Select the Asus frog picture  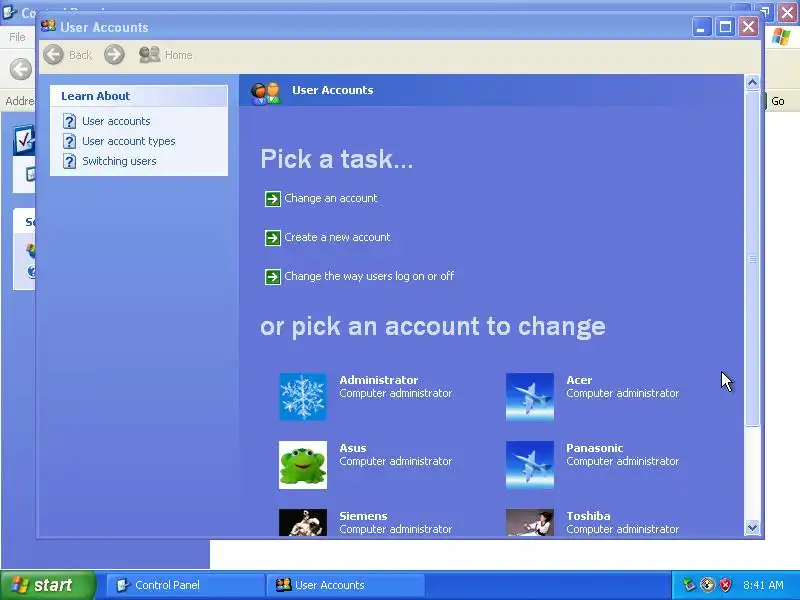point(303,465)
